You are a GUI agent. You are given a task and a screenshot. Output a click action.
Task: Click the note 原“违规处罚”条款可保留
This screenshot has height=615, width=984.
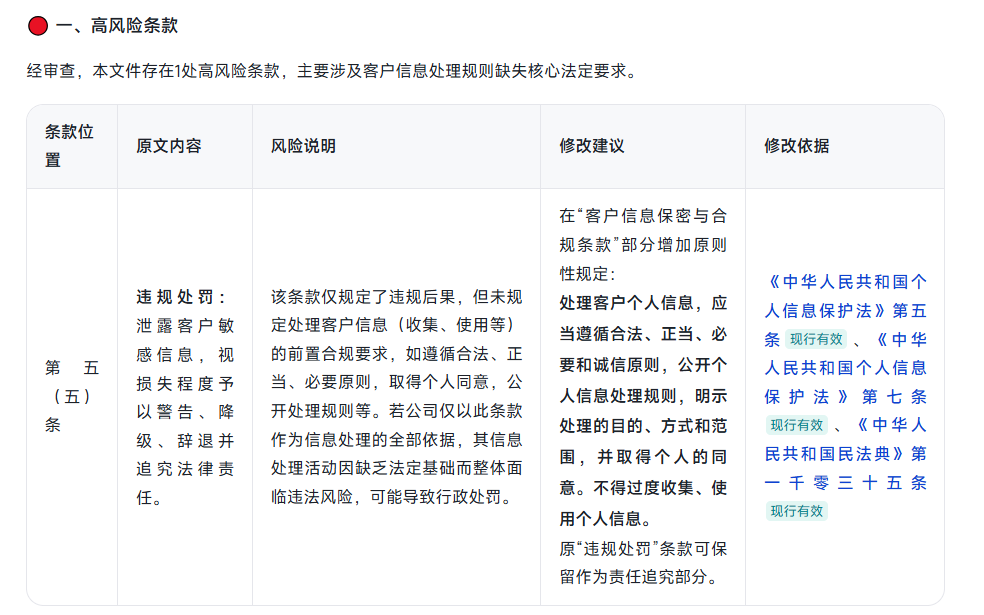coord(643,563)
